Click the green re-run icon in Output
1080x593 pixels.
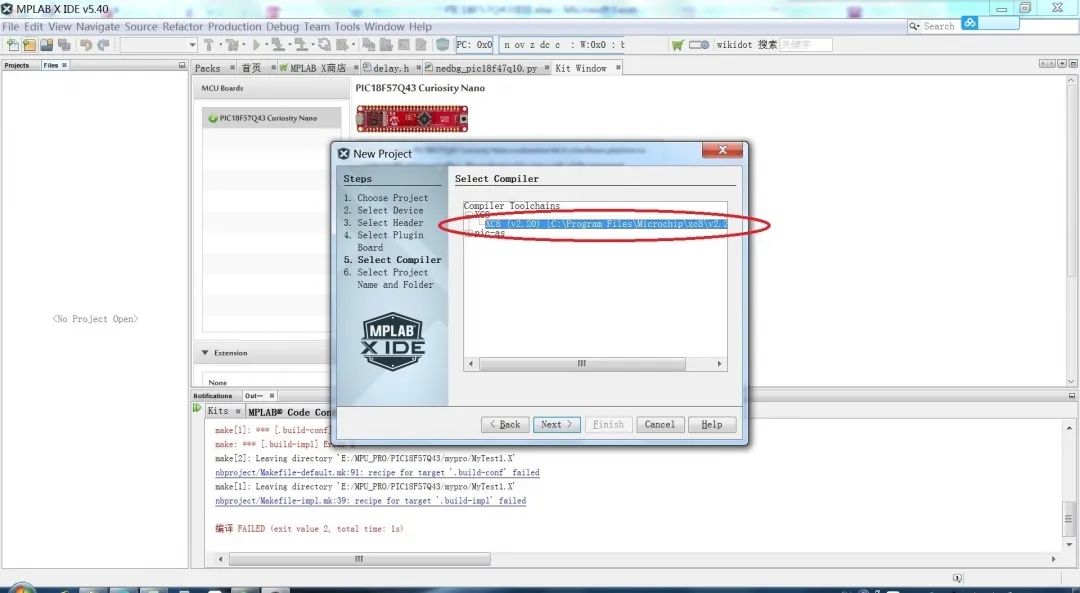[197, 408]
